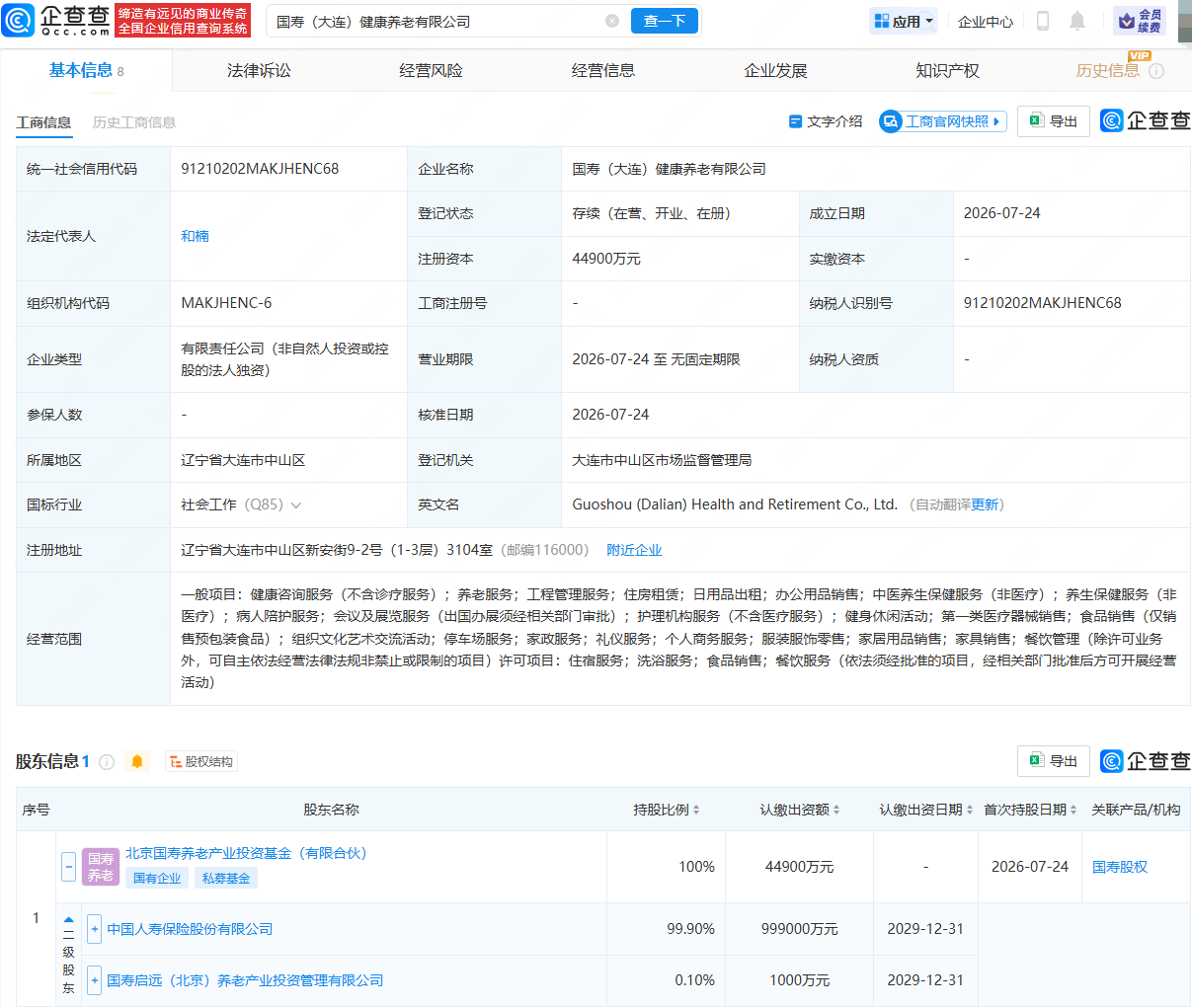This screenshot has width=1192, height=1008.
Task: Switch to the 基本信息 tab
Action: tap(86, 70)
